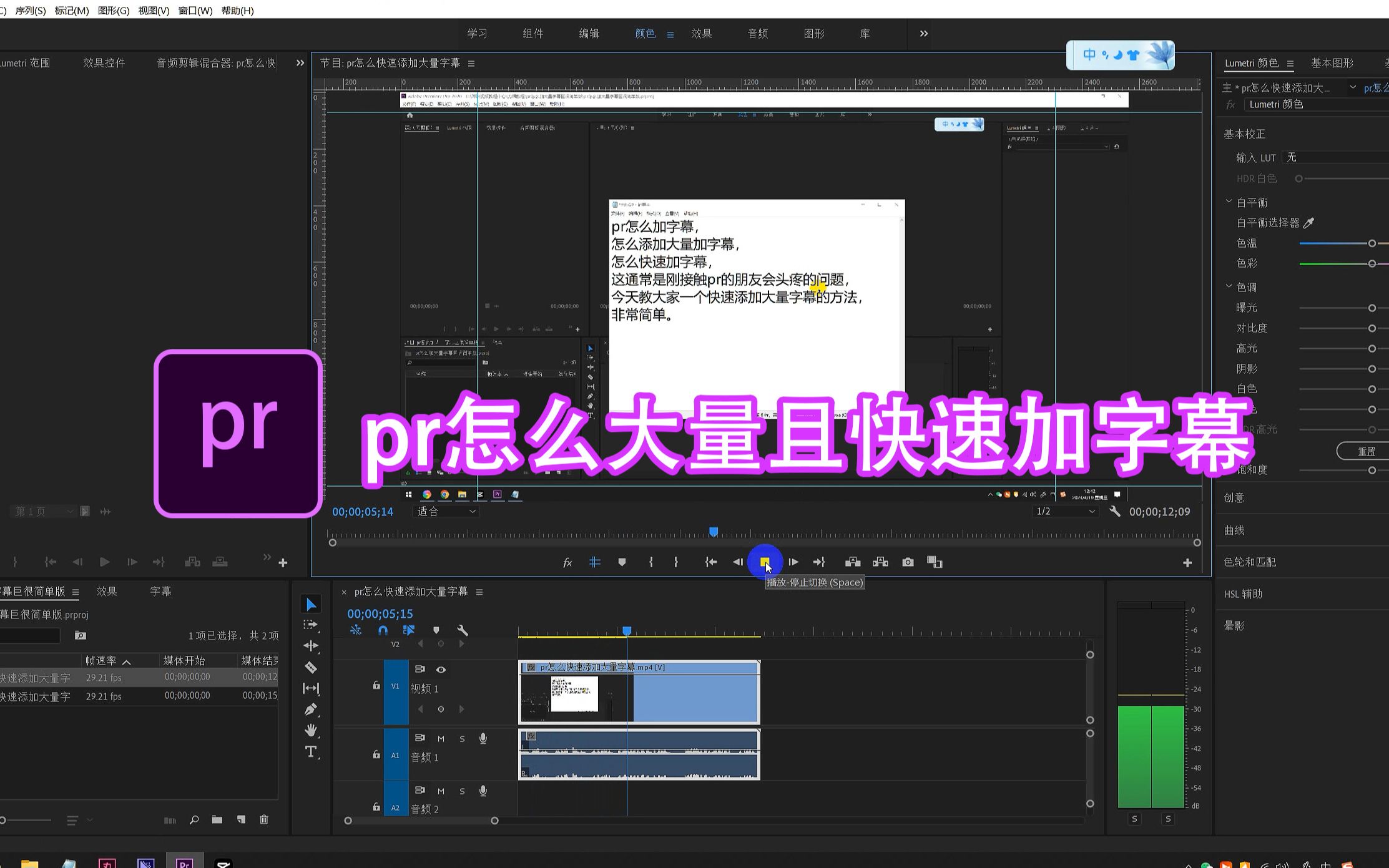Add marker in timeline panel
This screenshot has height=868, width=1389.
436,630
